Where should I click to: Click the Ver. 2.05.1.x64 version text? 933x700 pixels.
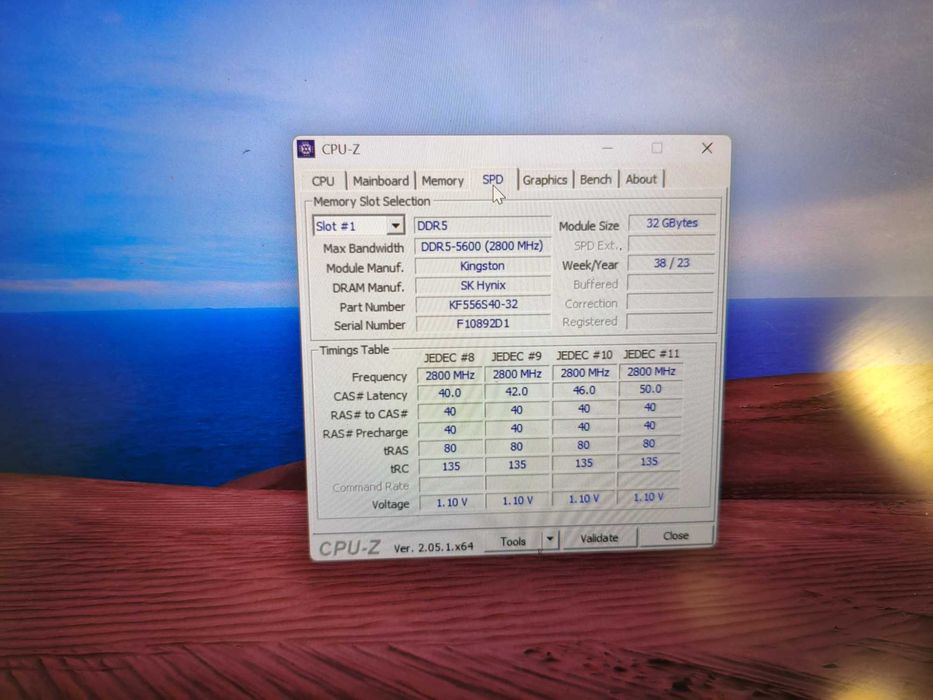(433, 547)
